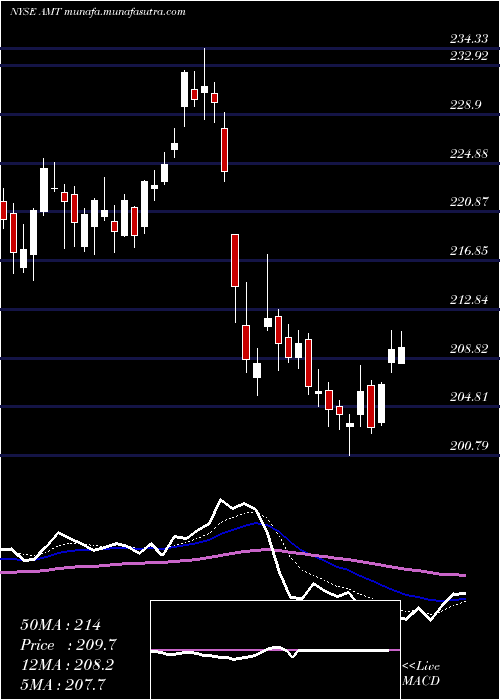Click the 234.33 price level label
This screenshot has width=500, height=700.
469,39
